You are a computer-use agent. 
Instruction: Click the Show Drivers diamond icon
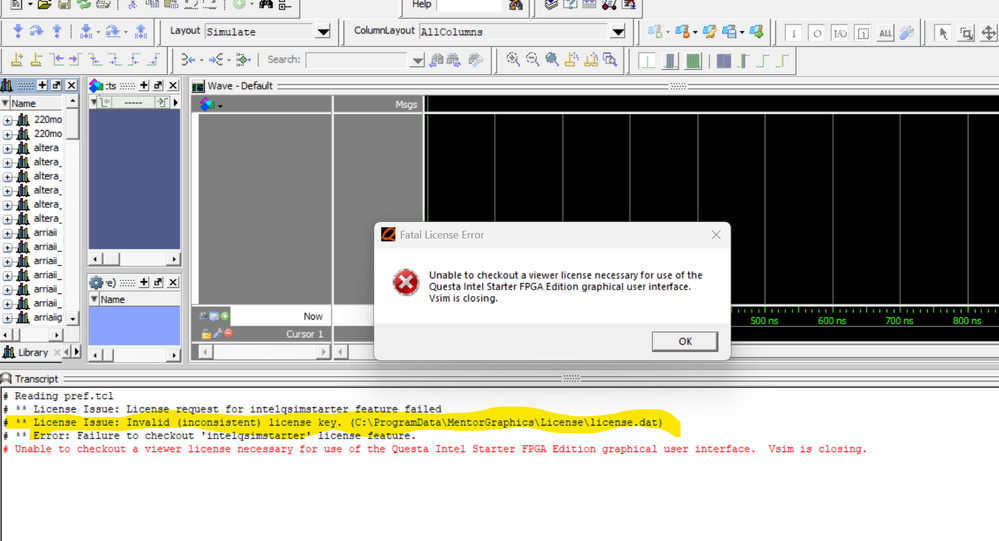click(243, 60)
